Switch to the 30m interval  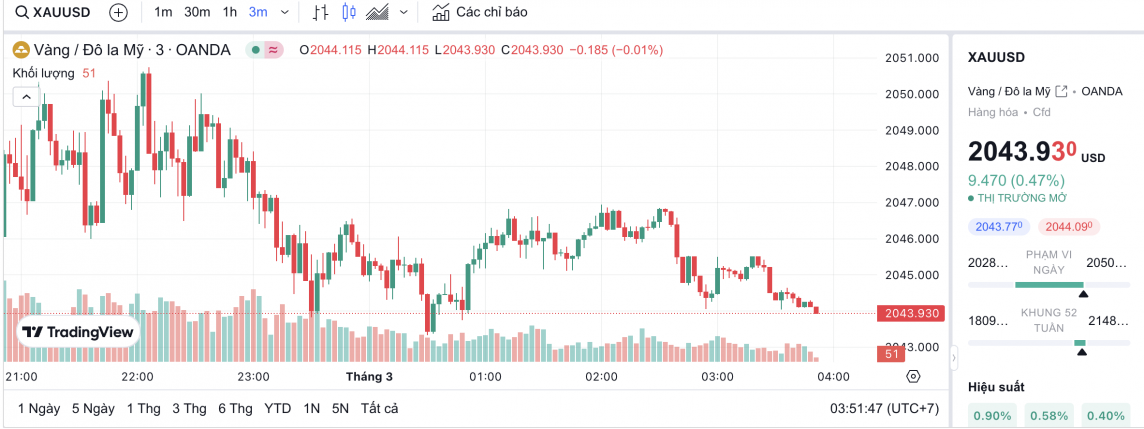(197, 13)
